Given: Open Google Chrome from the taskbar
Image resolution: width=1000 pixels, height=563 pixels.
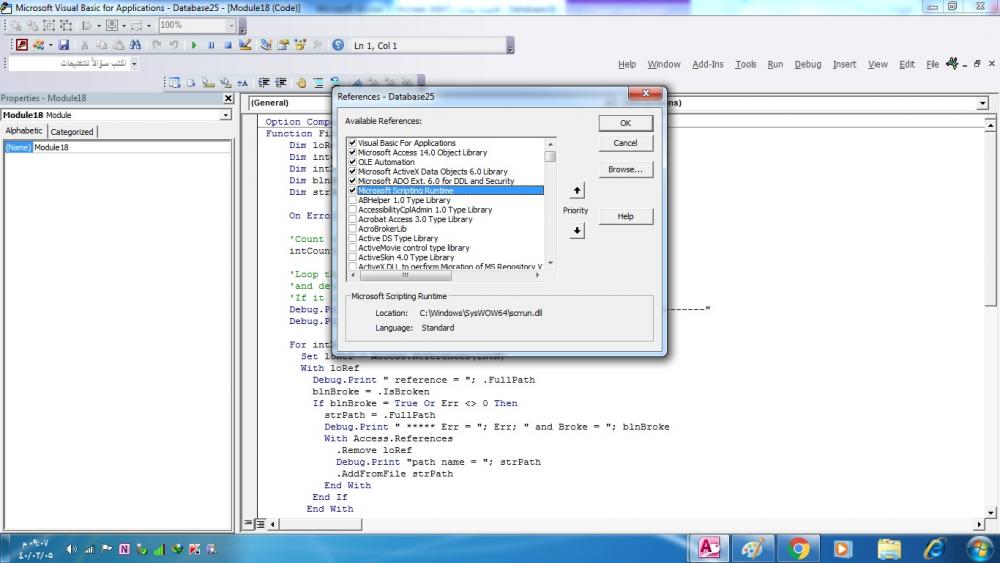Looking at the screenshot, I should pos(798,548).
